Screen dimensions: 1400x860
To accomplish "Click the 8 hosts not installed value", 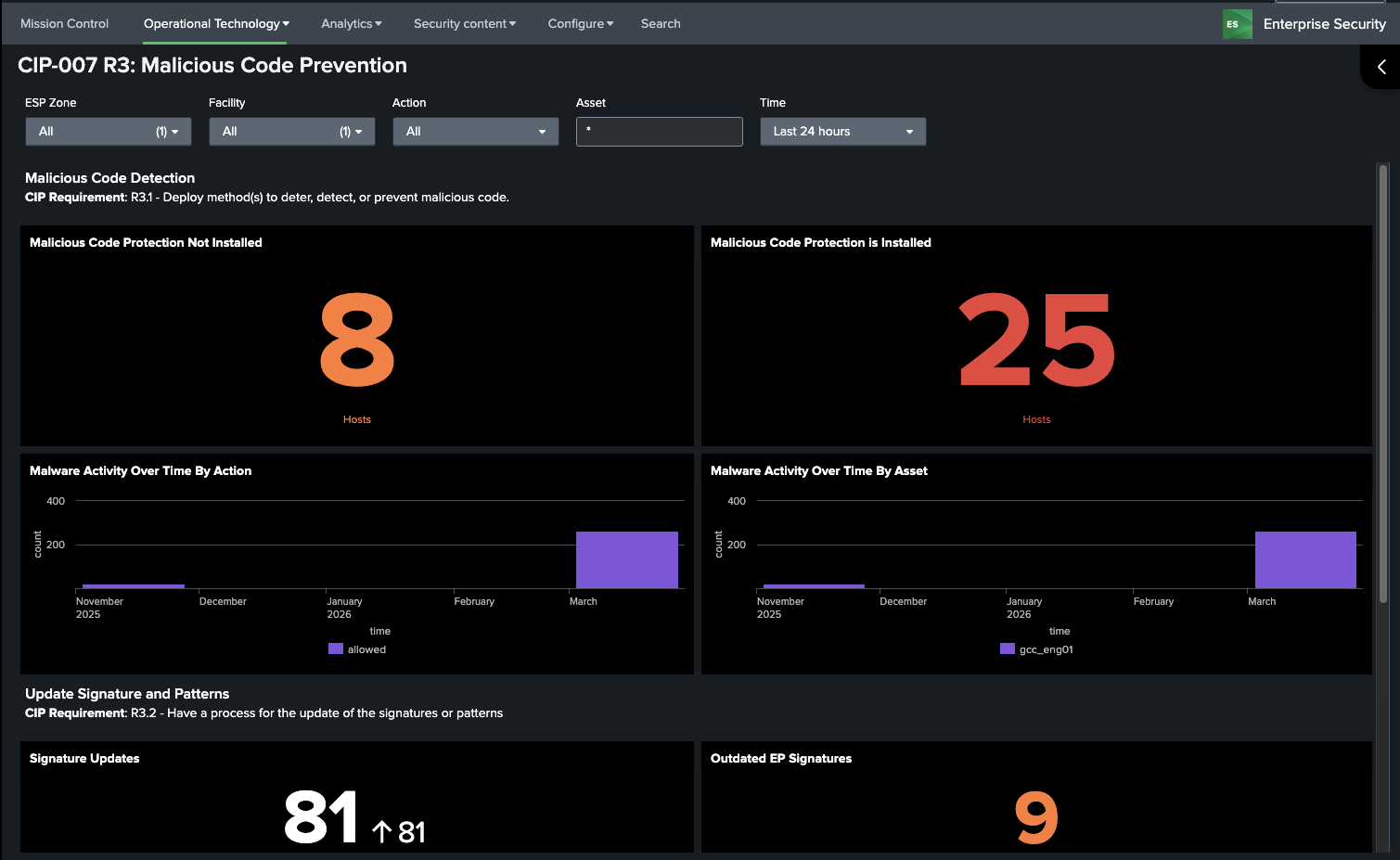I will pos(357,340).
